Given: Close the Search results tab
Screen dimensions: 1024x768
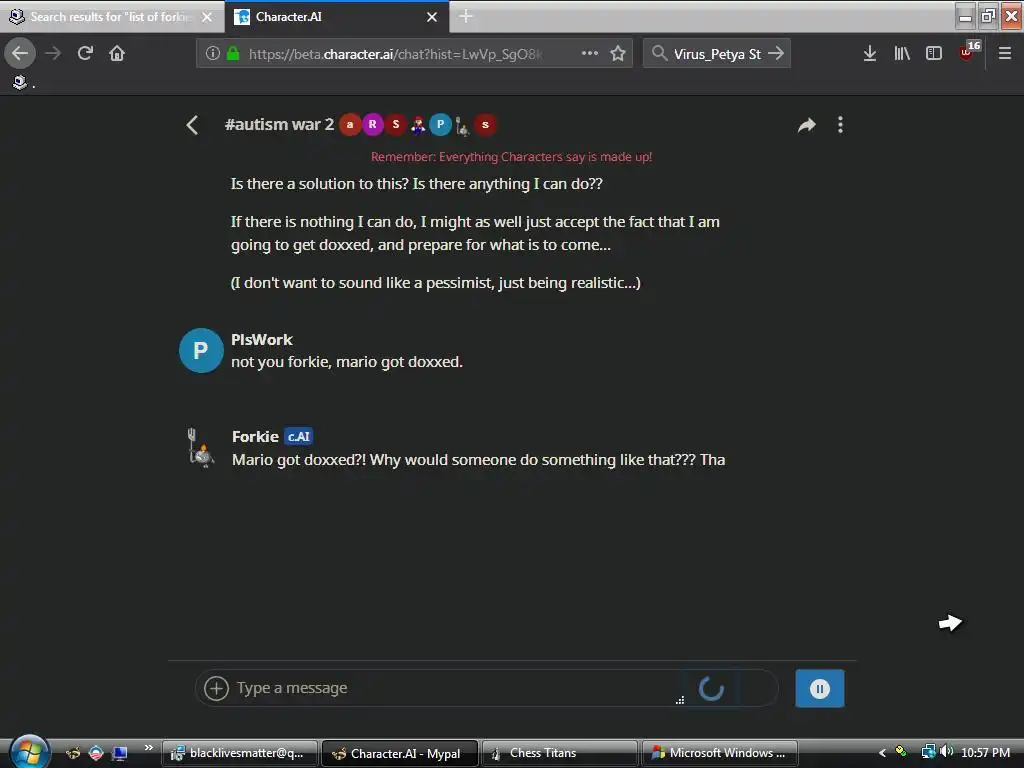Looking at the screenshot, I should pyautogui.click(x=207, y=17).
